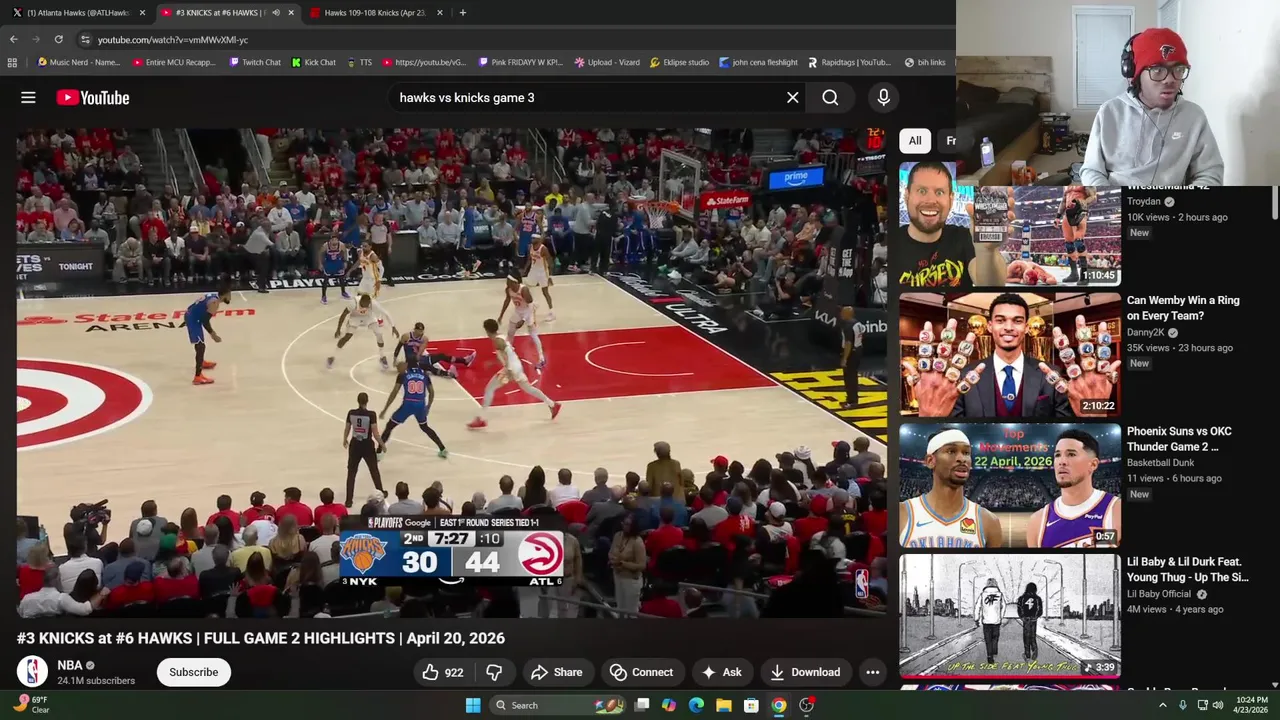Image resolution: width=1280 pixels, height=720 pixels.
Task: Reload the page with the refresh icon
Action: pyautogui.click(x=59, y=39)
